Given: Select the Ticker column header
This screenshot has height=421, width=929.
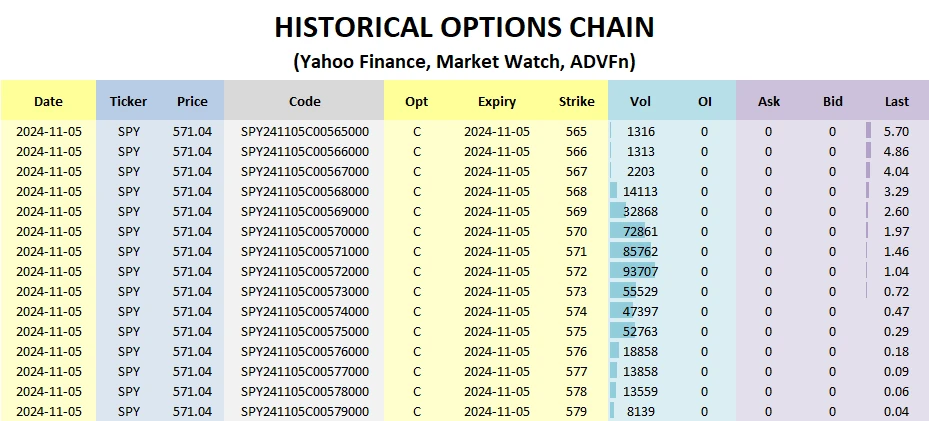Looking at the screenshot, I should click(x=128, y=101).
